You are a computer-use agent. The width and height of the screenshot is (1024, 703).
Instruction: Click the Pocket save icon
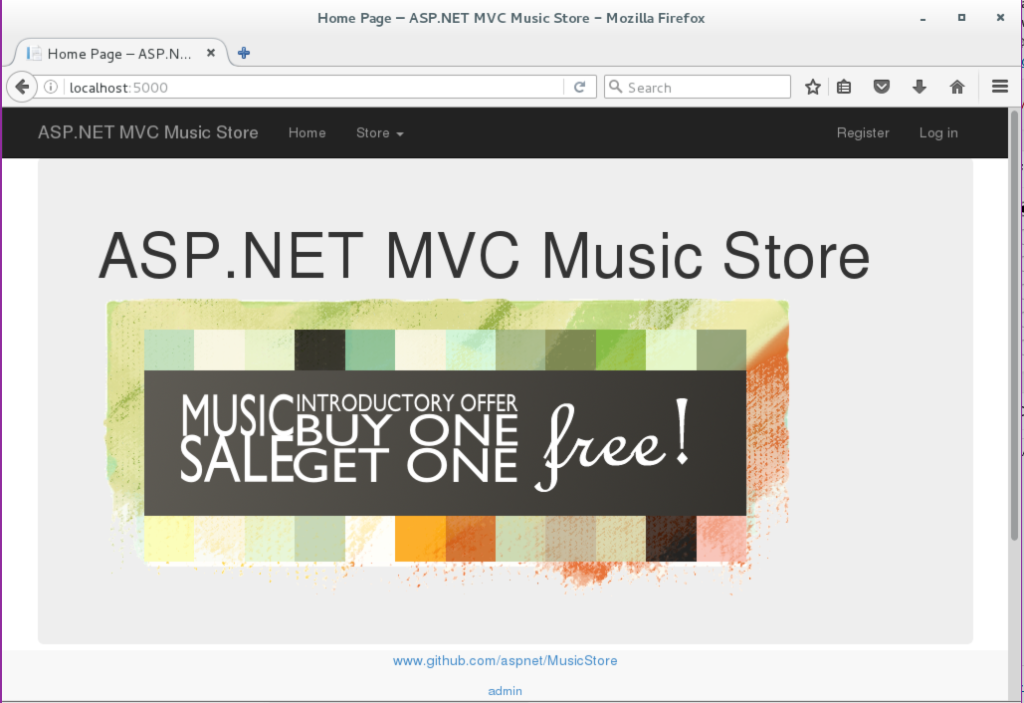(x=881, y=87)
